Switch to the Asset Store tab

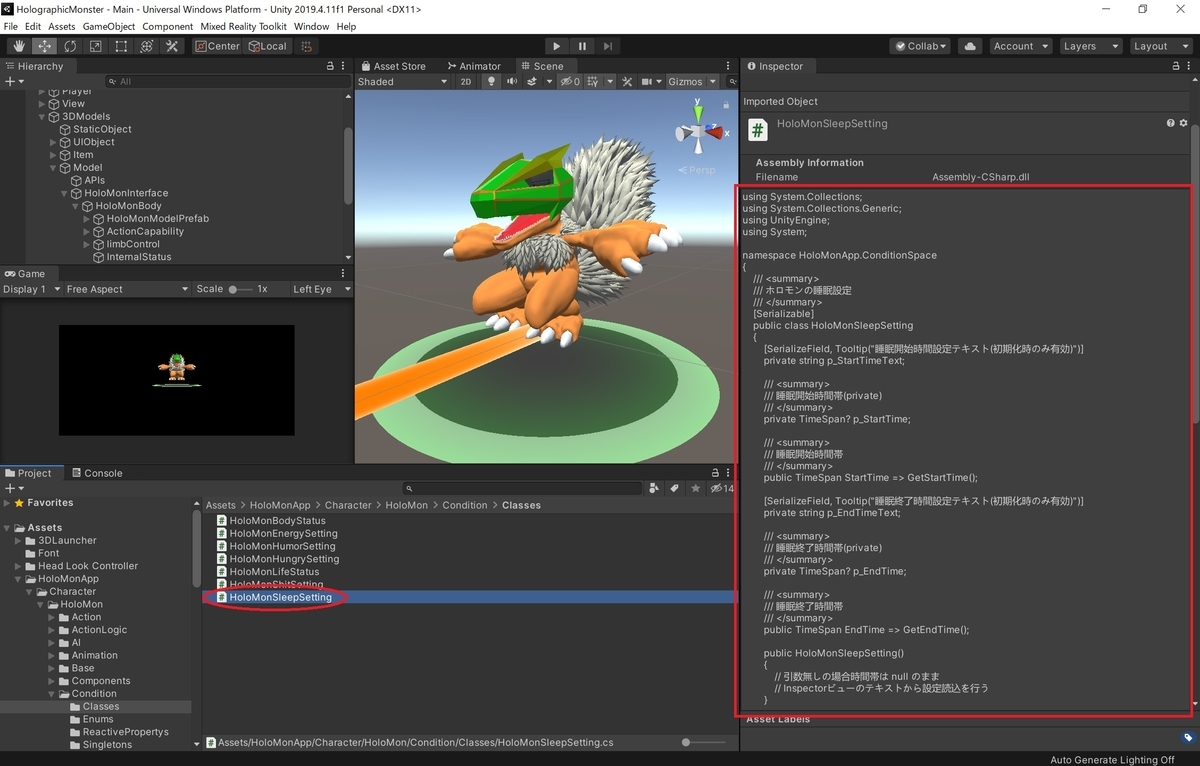[392, 66]
